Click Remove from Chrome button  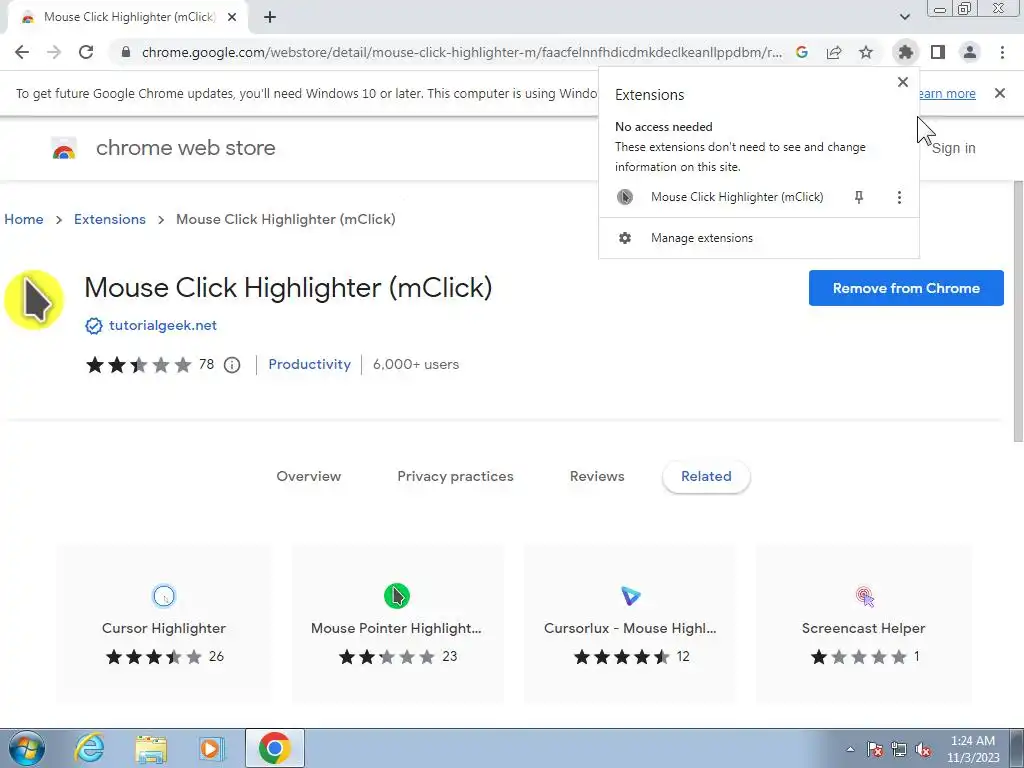[x=906, y=288]
